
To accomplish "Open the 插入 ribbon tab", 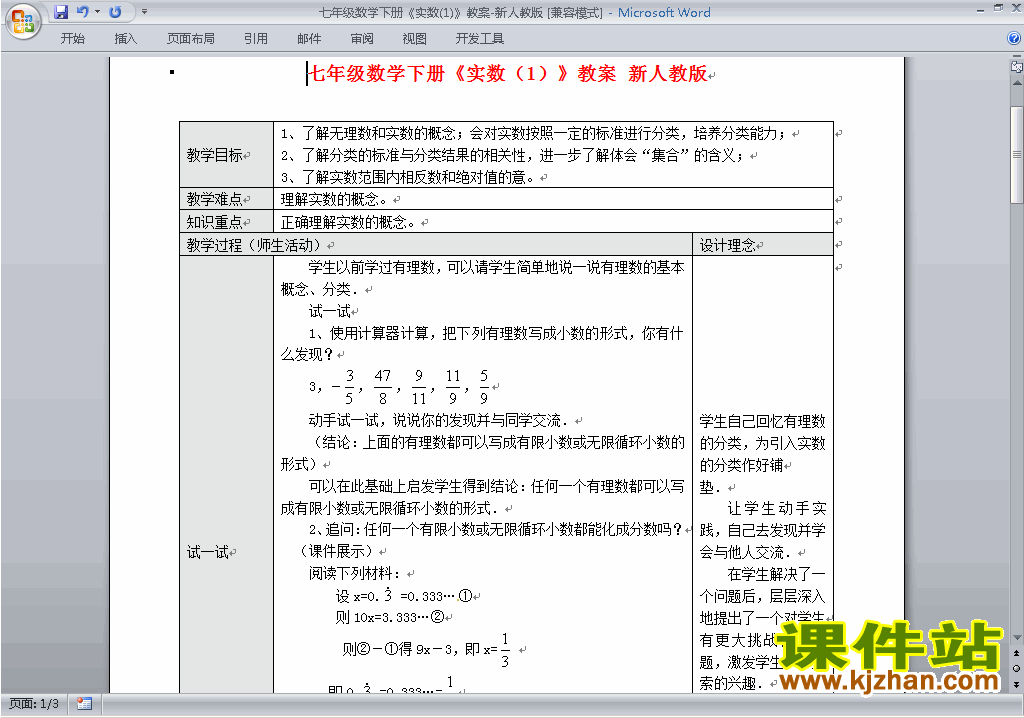I will point(125,39).
